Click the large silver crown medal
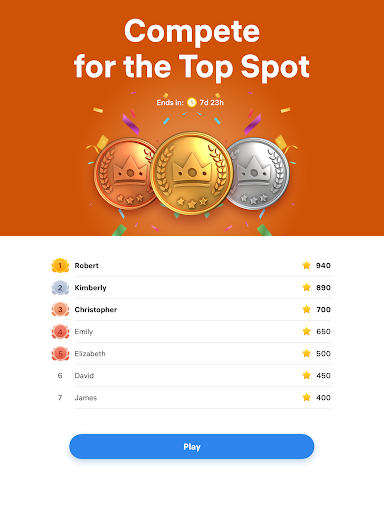Screen dimensions: 384x512 click(258, 173)
